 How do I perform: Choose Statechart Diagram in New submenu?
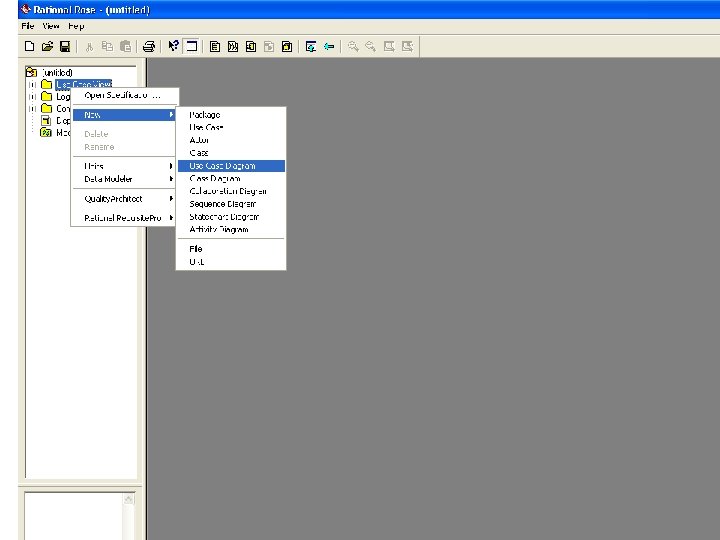pyautogui.click(x=231, y=217)
